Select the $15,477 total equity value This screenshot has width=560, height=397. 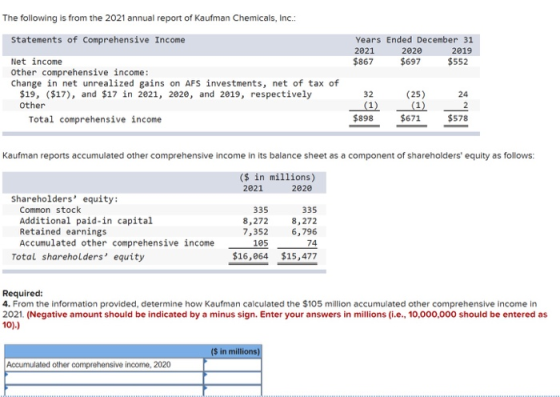[x=299, y=256]
